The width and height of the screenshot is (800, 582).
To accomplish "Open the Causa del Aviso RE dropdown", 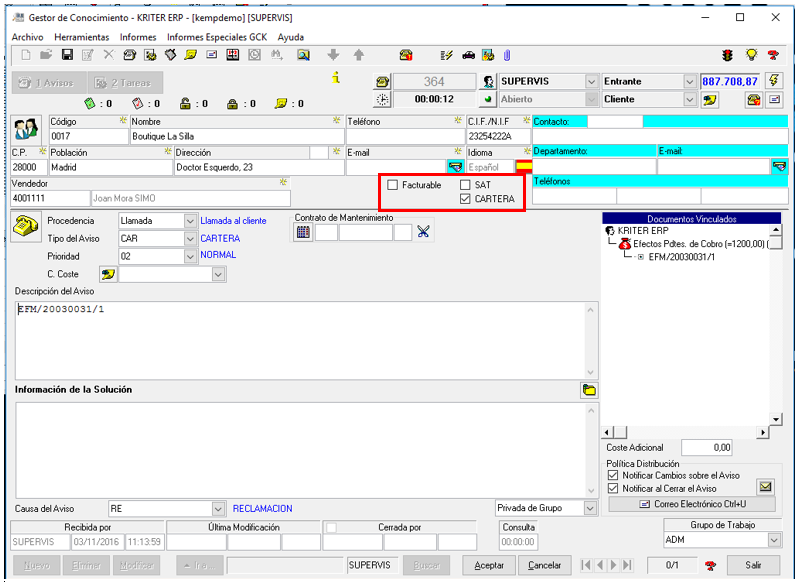I will 218,509.
